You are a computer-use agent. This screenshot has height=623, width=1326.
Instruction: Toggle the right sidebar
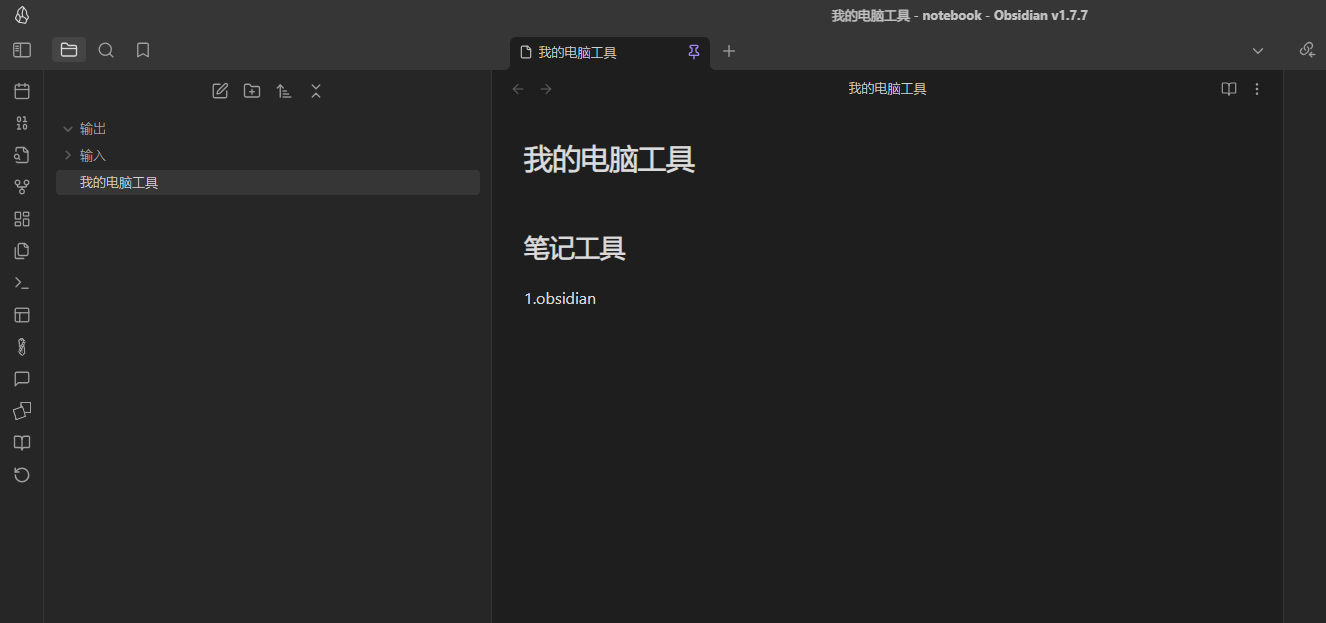[x=1307, y=50]
